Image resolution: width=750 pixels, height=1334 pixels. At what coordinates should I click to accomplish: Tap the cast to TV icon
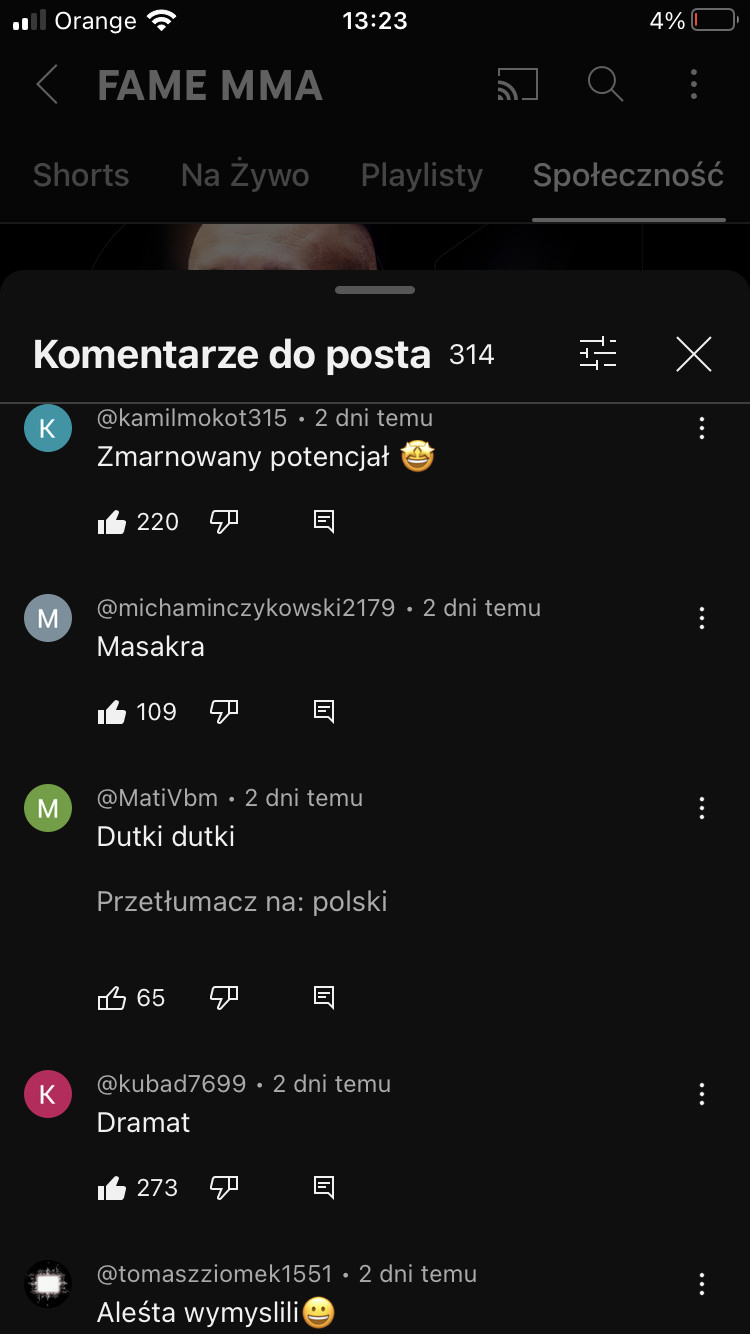(x=517, y=85)
